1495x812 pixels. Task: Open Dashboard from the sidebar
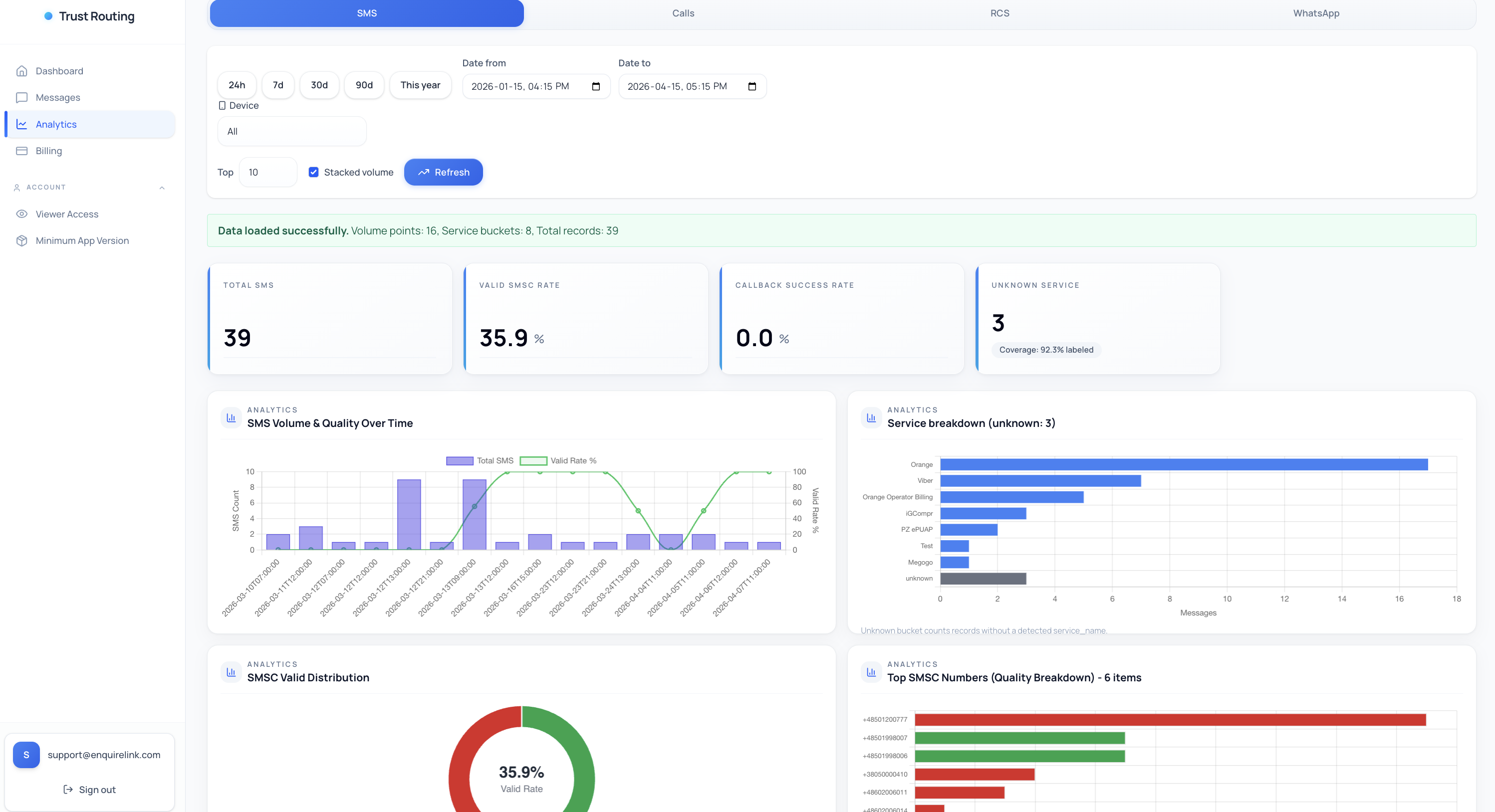tap(90, 71)
